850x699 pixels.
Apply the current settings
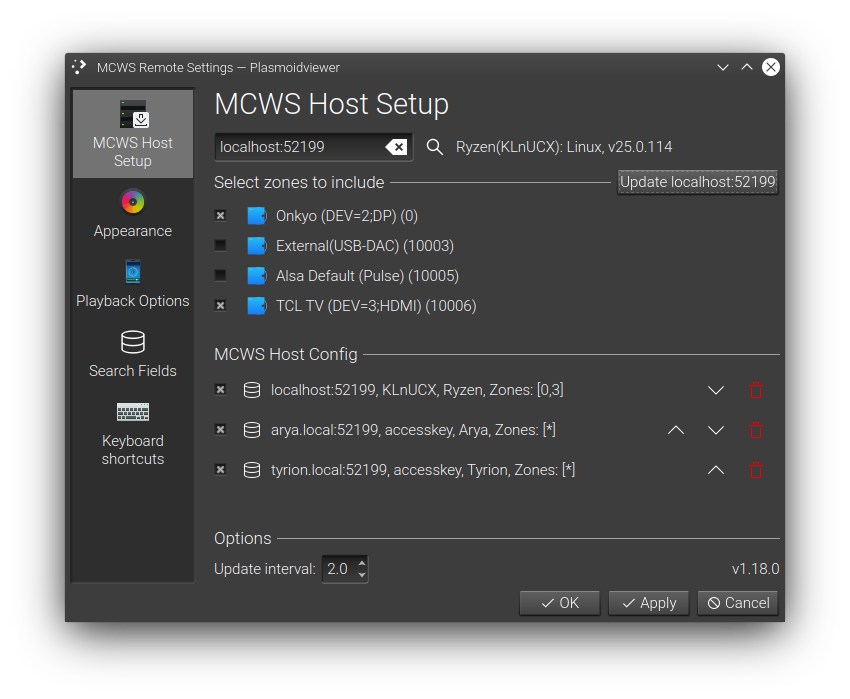(648, 602)
